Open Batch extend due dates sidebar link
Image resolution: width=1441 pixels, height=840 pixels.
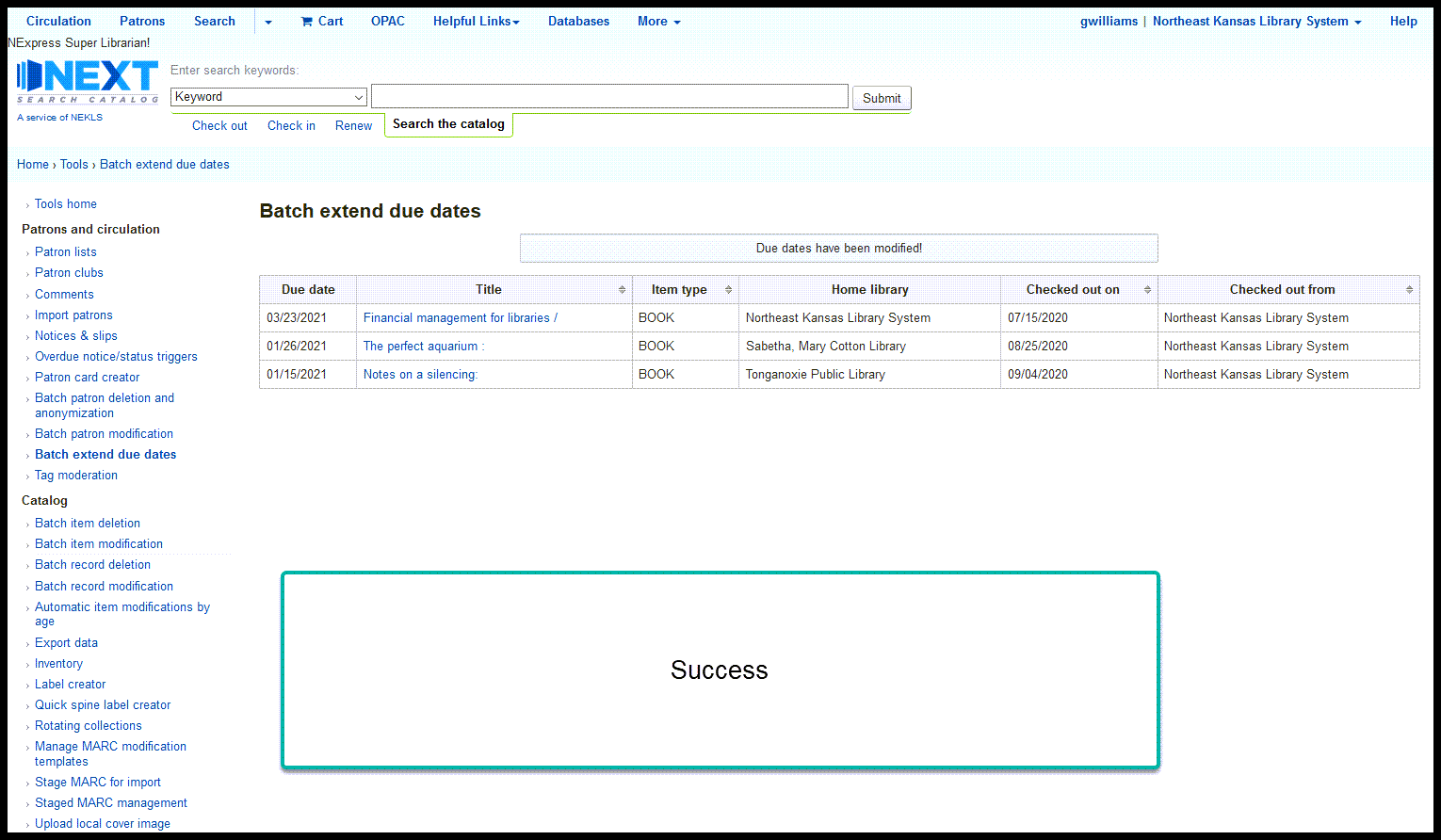click(105, 454)
